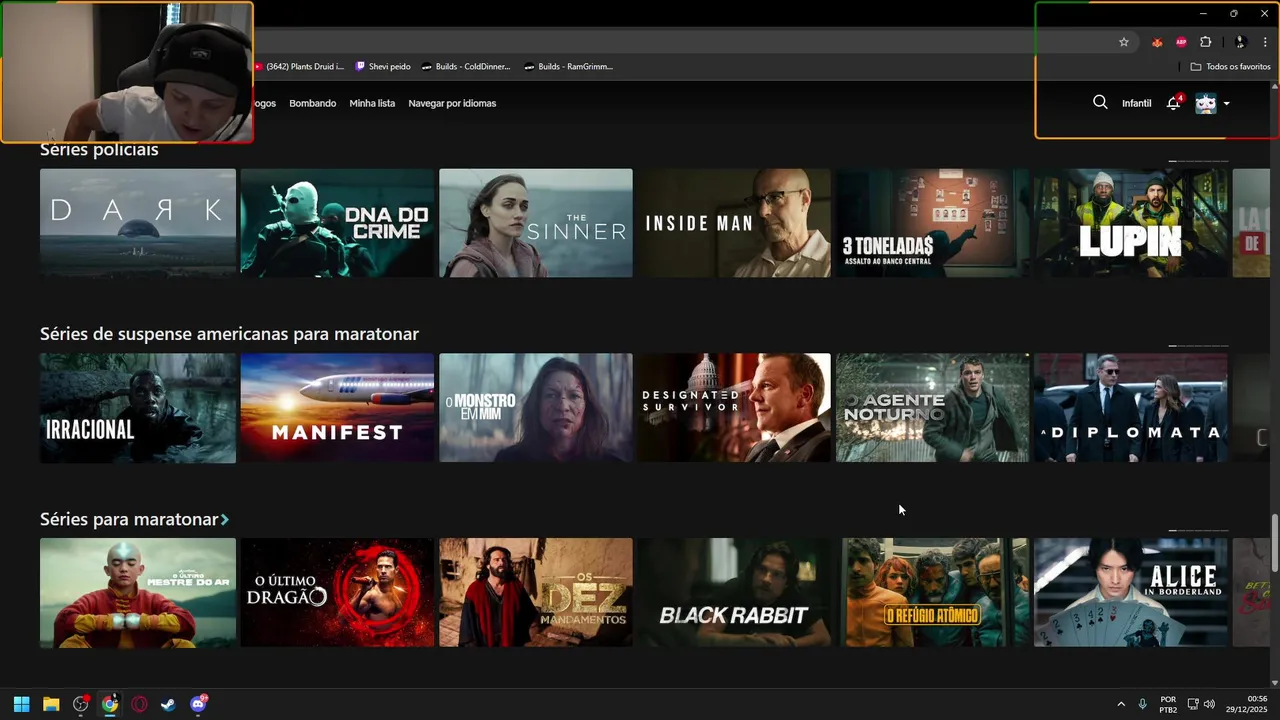This screenshot has height=720, width=1280.
Task: Open The Sinner series card
Action: coord(536,223)
